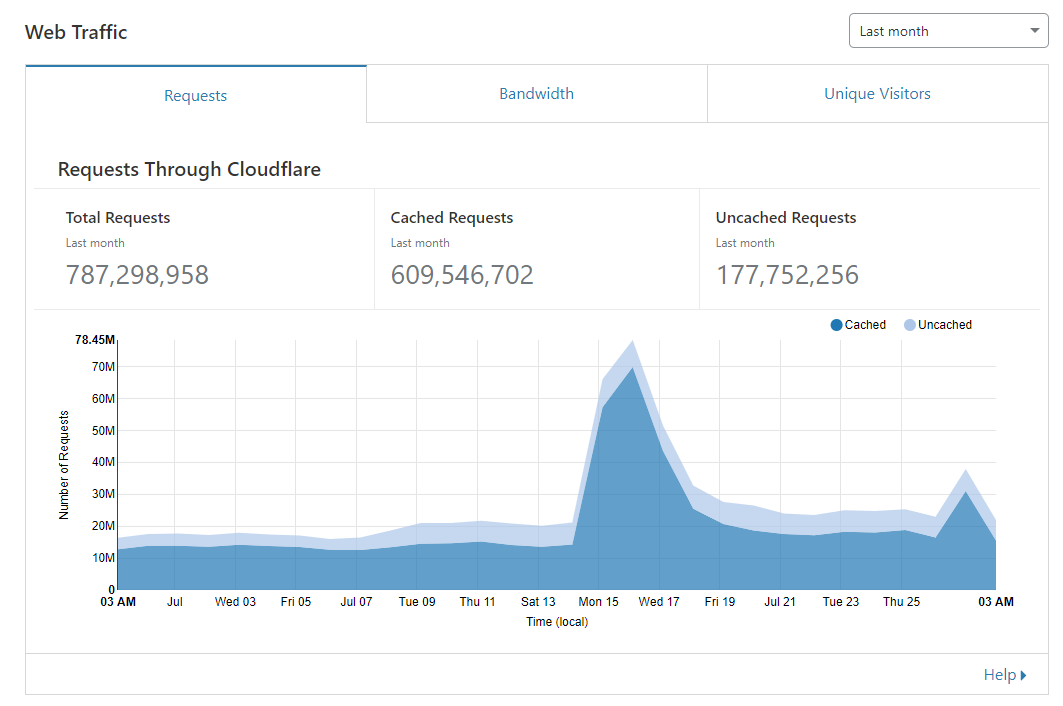1063x706 pixels.
Task: Click the Time (local) axis title
Action: (557, 622)
